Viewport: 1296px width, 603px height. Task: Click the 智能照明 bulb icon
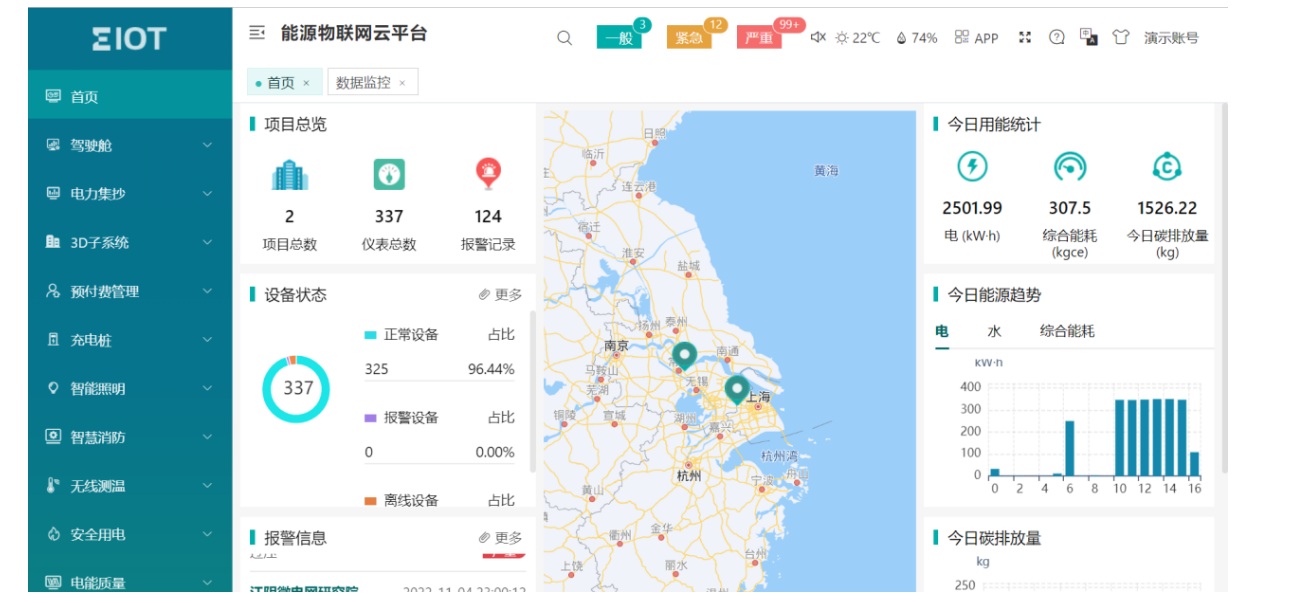[x=53, y=388]
